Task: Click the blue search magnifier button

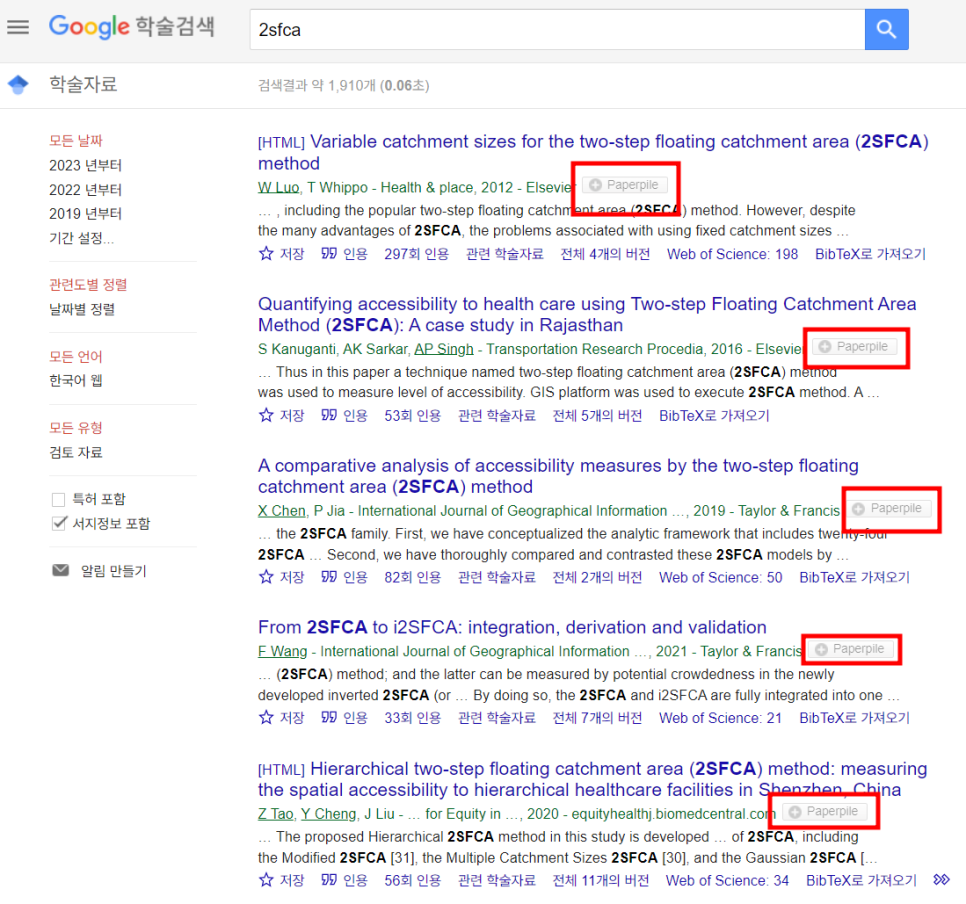Action: click(x=886, y=30)
